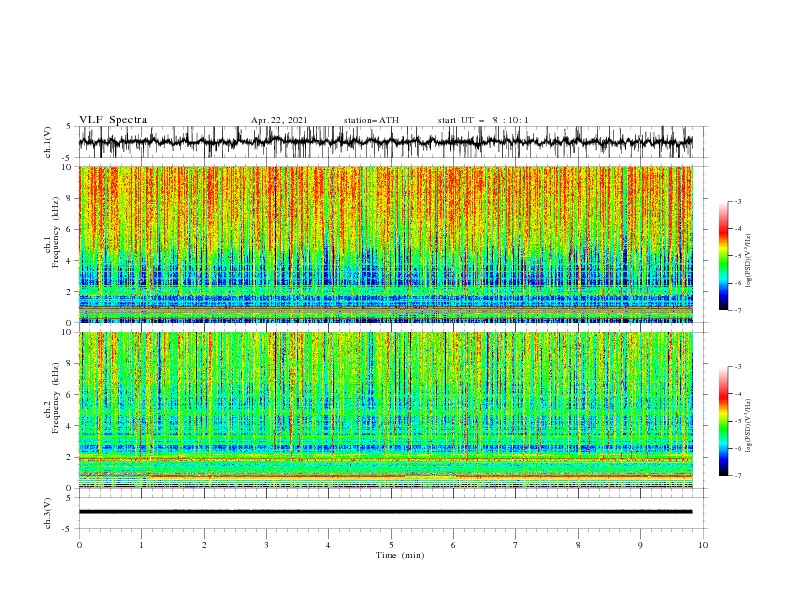
Task: Click the ch.2 "Frequency (kHz)" axis label
Action: point(56,398)
